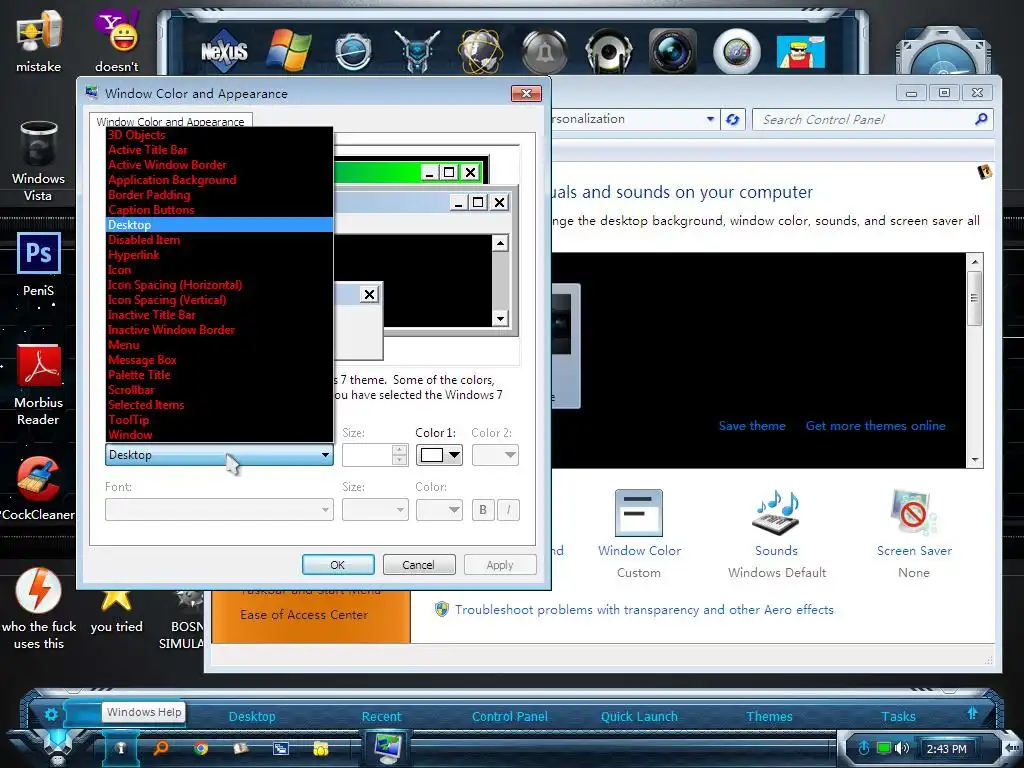Click the orange magnifier search icon in taskbar

[161, 748]
